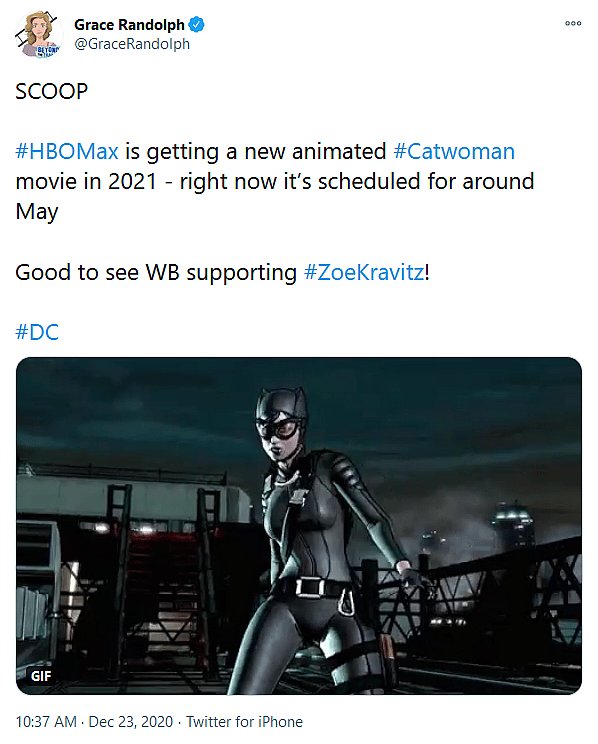
Task: Click the SCOOP text line
Action: [52, 91]
